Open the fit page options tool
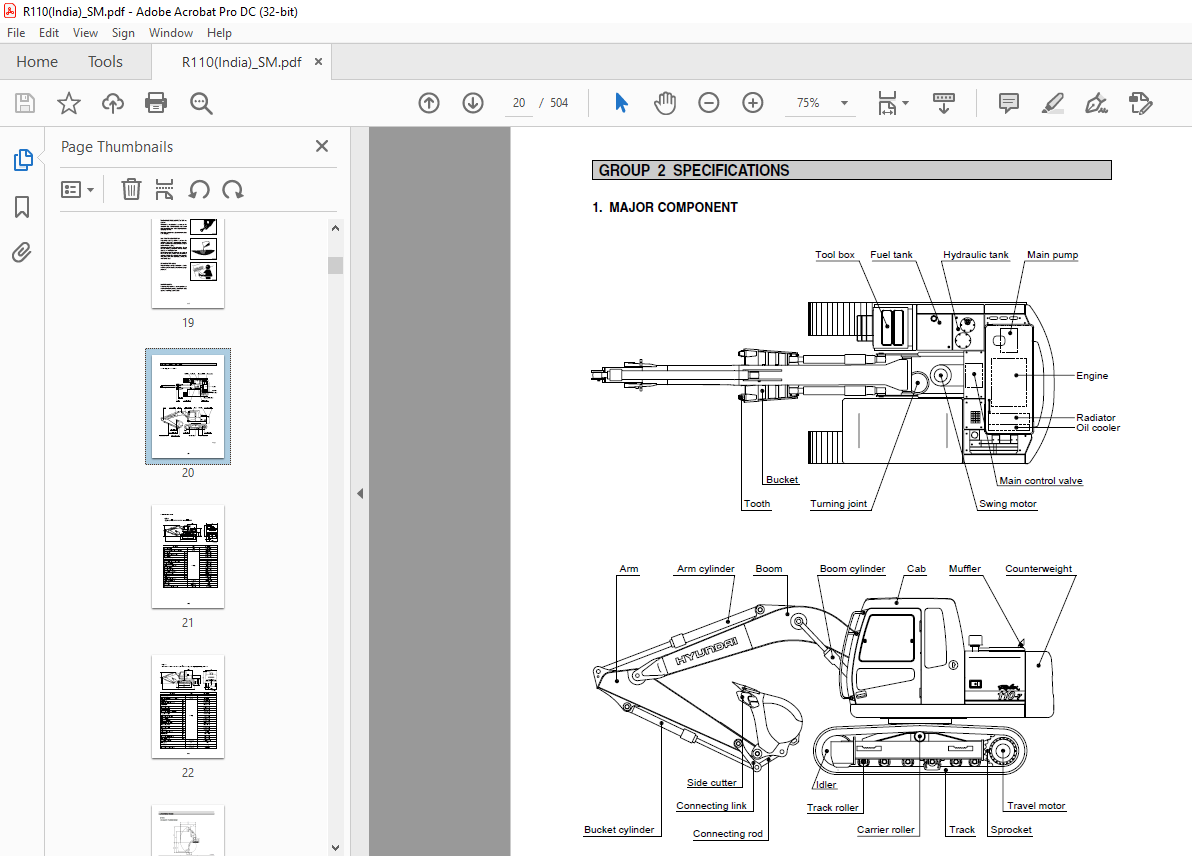 click(886, 103)
